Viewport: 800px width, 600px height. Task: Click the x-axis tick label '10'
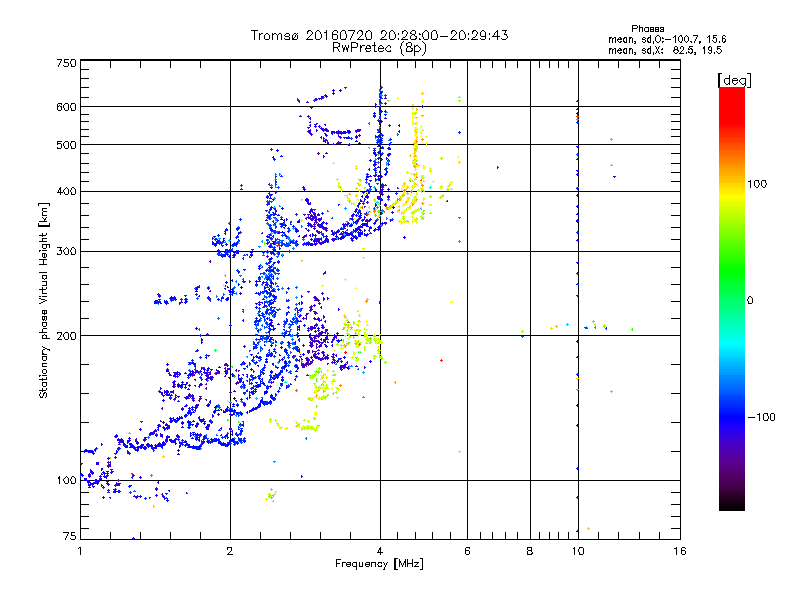tap(578, 551)
